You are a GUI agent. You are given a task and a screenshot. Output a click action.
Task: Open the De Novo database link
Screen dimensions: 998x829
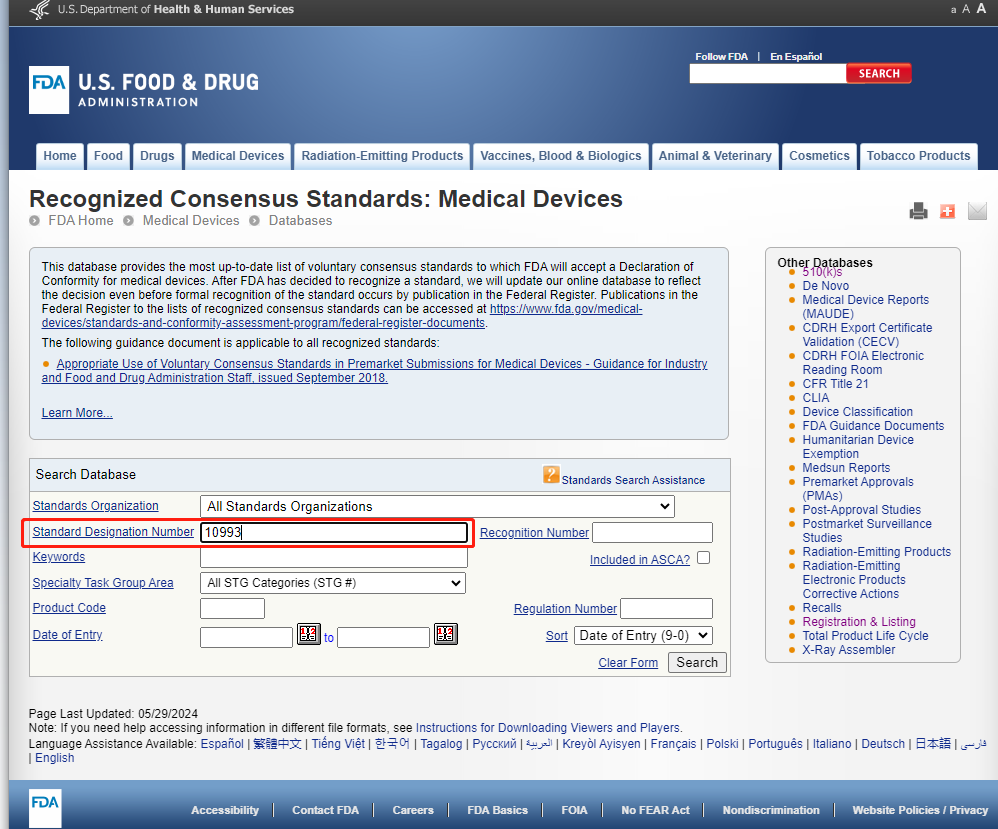(826, 286)
